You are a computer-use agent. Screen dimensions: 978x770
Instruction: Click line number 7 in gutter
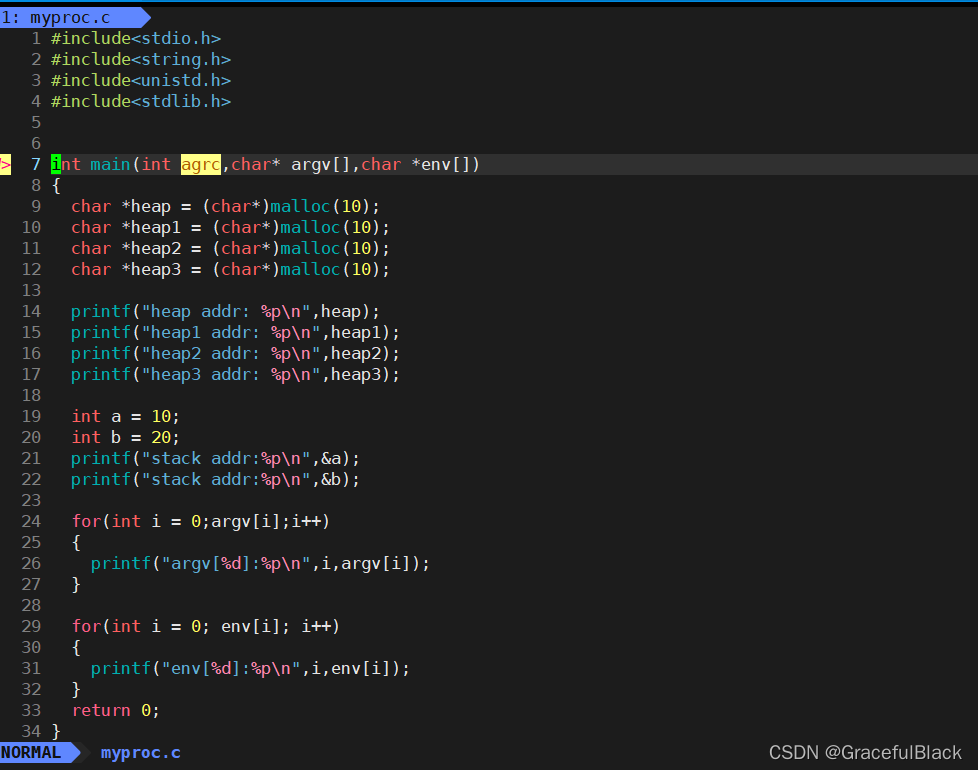tap(36, 165)
